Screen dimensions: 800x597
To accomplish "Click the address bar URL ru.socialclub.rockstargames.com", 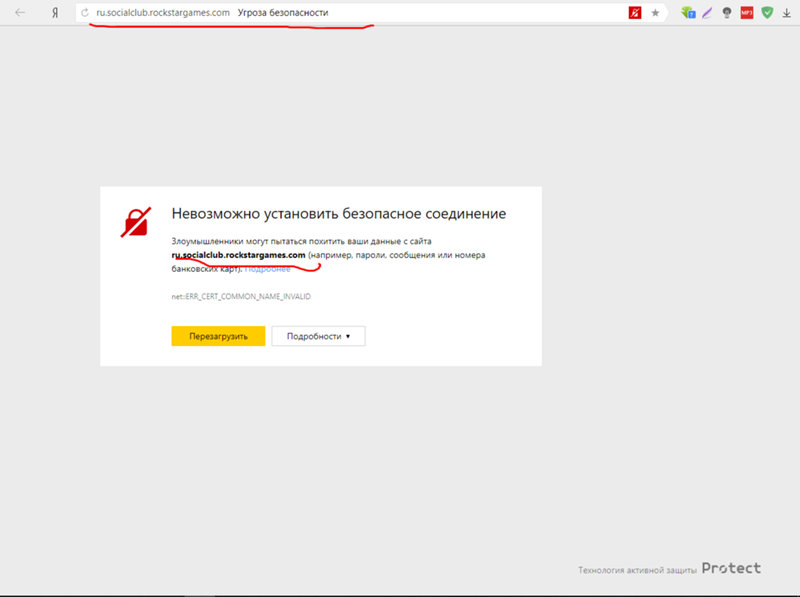I will click(163, 13).
